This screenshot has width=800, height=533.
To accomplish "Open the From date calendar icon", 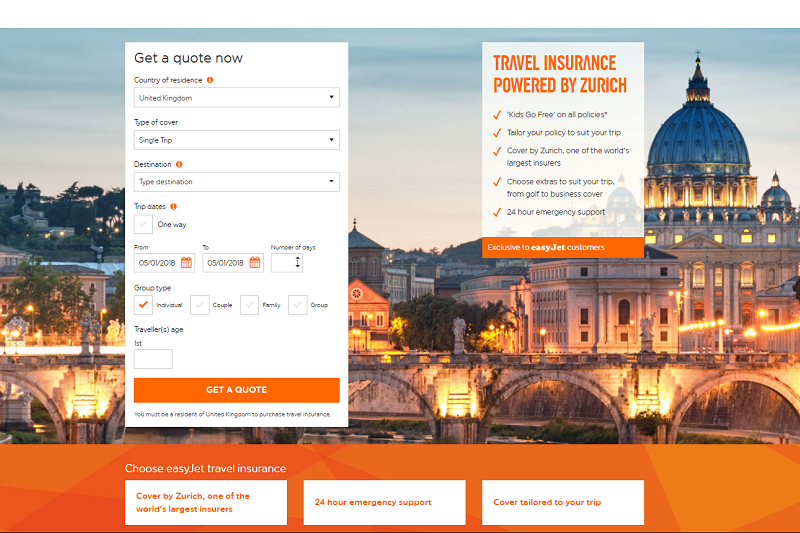I will tap(186, 263).
